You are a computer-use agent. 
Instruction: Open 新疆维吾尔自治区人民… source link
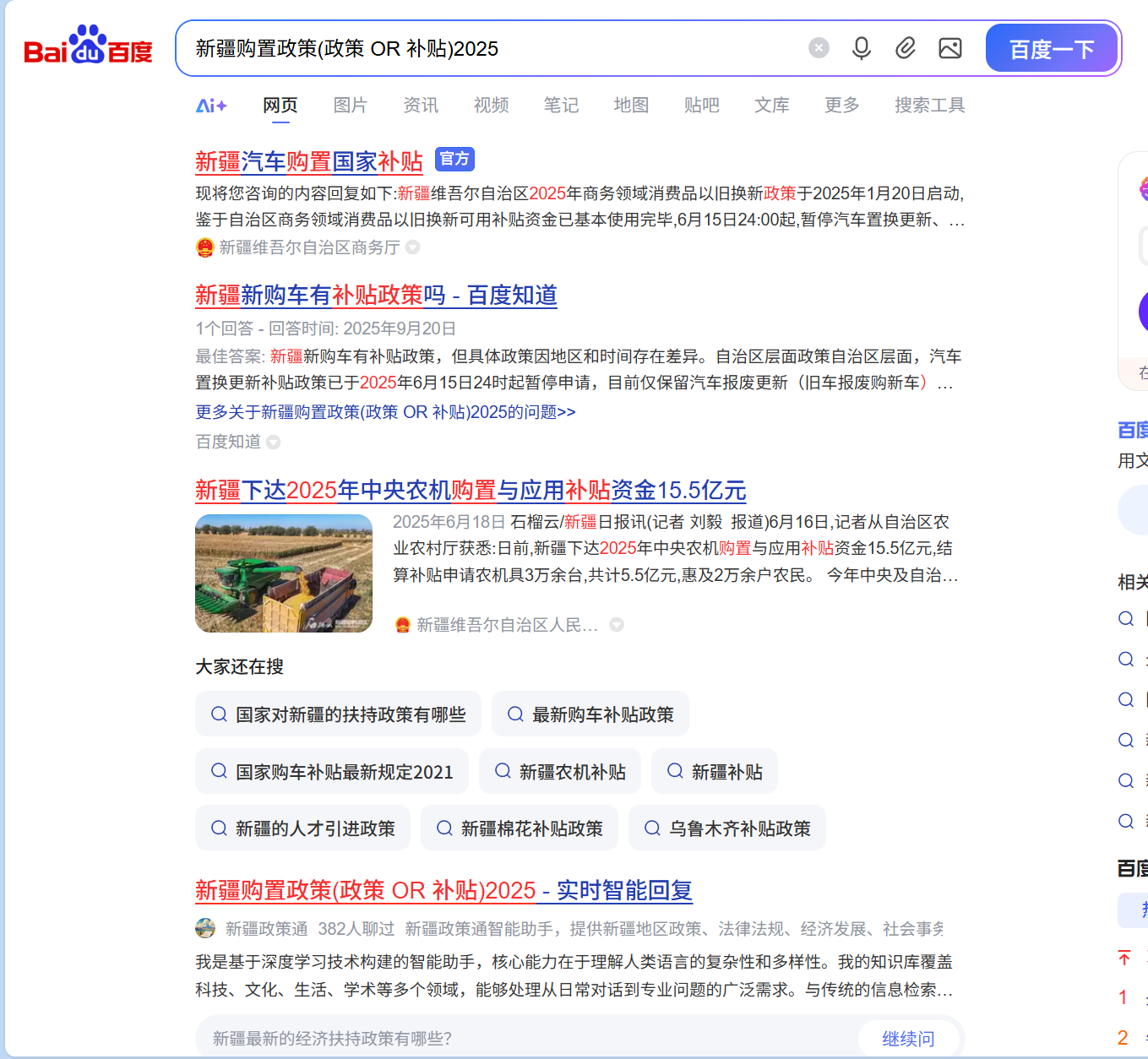(x=507, y=625)
